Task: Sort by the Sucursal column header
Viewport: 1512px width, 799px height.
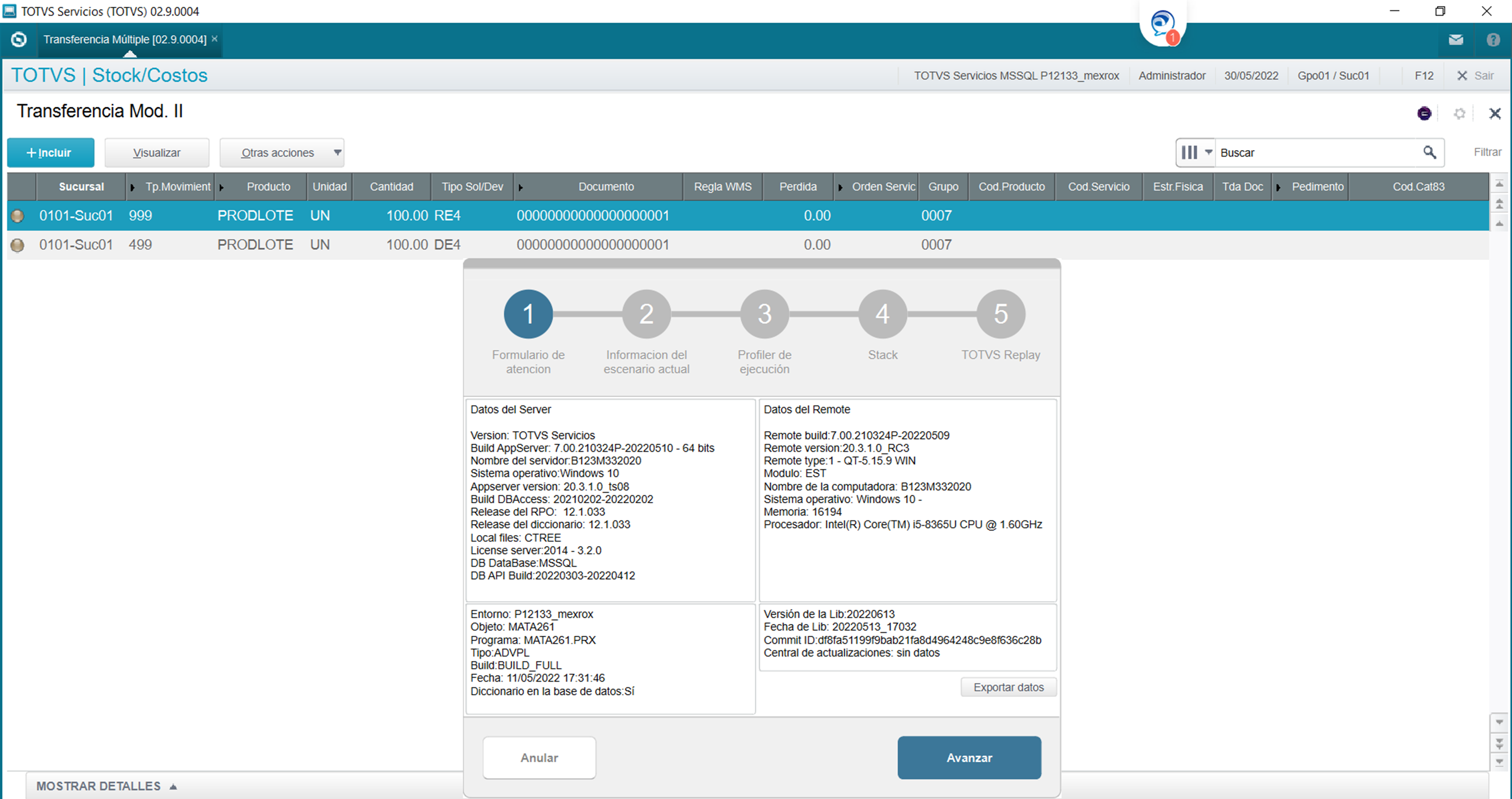Action: [x=81, y=187]
